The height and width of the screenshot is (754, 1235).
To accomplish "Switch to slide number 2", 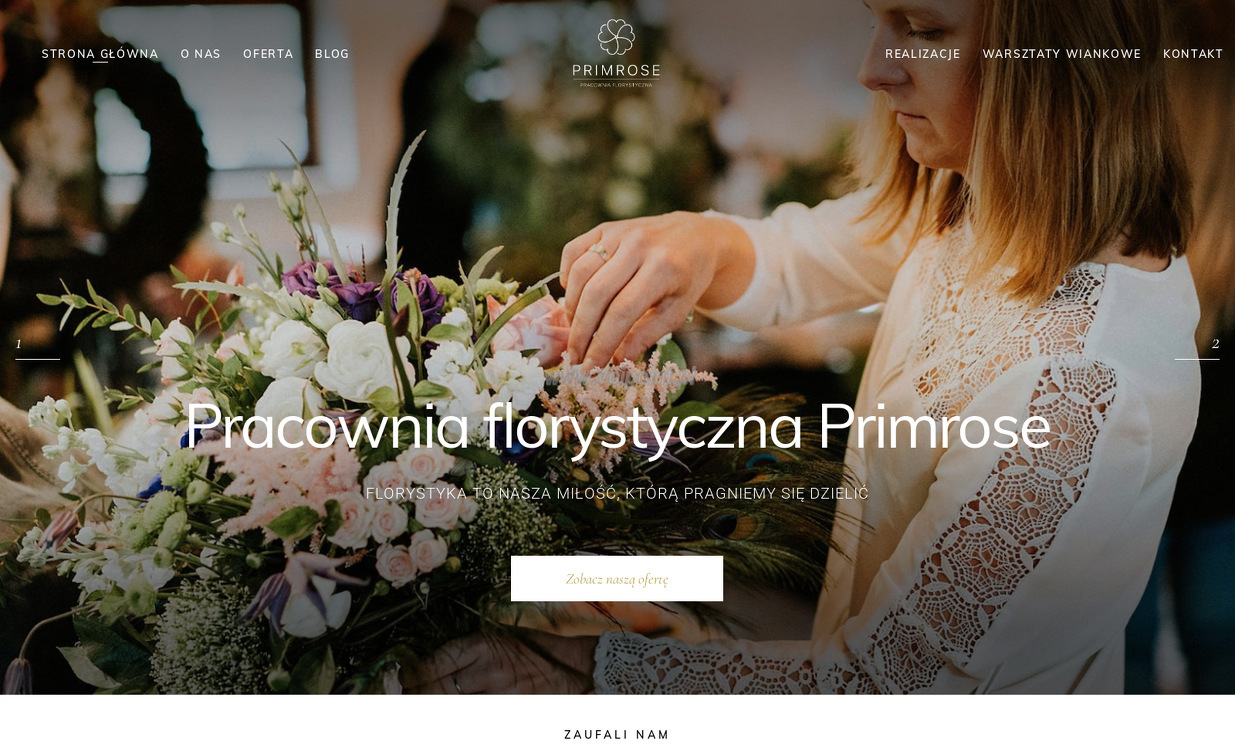I will 1216,344.
